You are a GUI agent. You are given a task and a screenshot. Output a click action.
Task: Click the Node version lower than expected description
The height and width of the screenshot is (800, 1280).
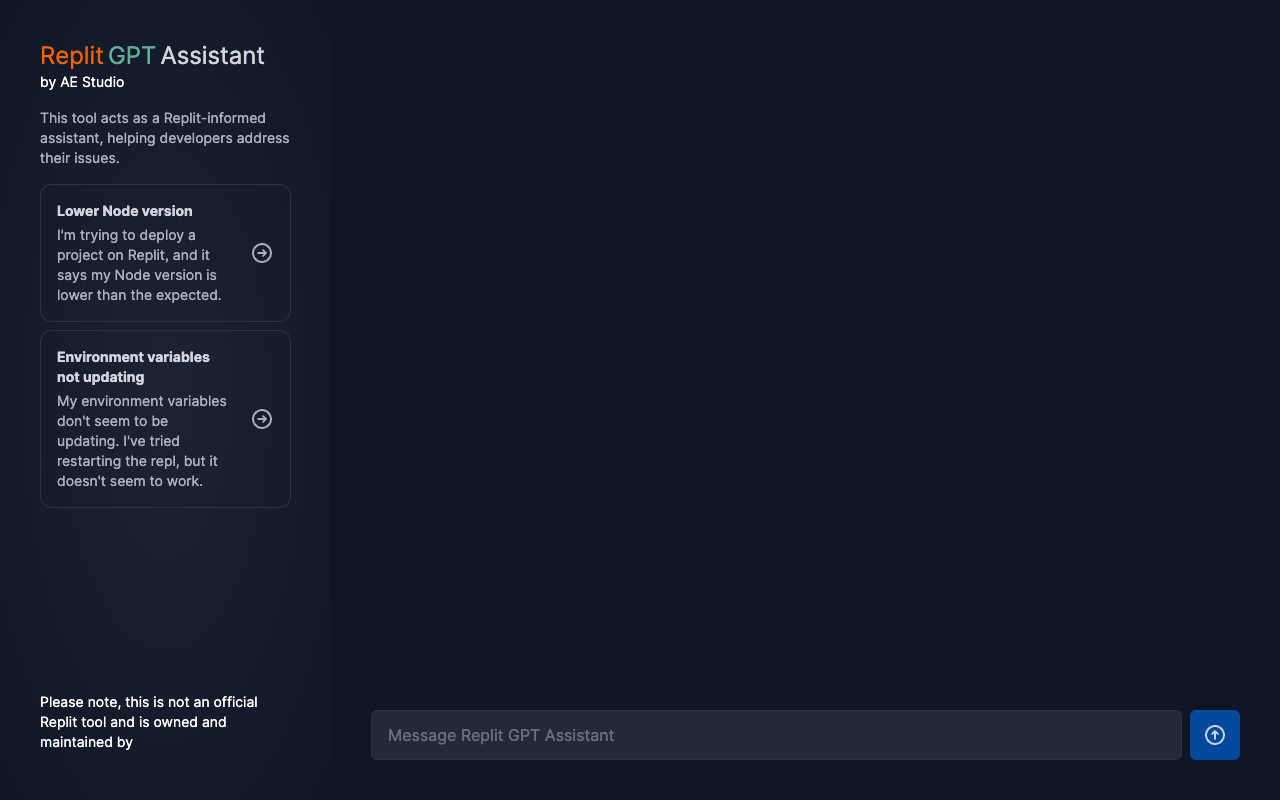pyautogui.click(x=140, y=265)
